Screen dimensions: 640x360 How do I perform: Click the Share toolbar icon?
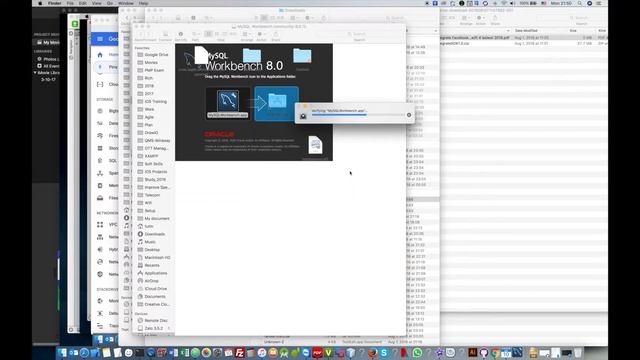click(x=276, y=34)
